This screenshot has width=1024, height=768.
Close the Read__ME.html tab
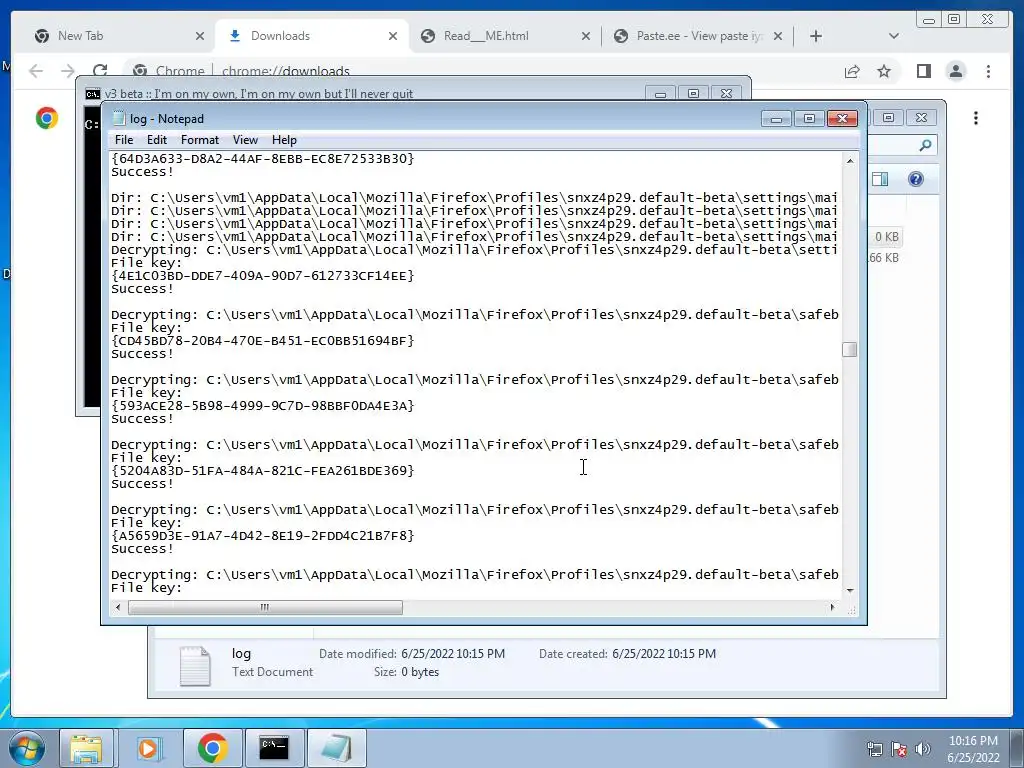(586, 37)
